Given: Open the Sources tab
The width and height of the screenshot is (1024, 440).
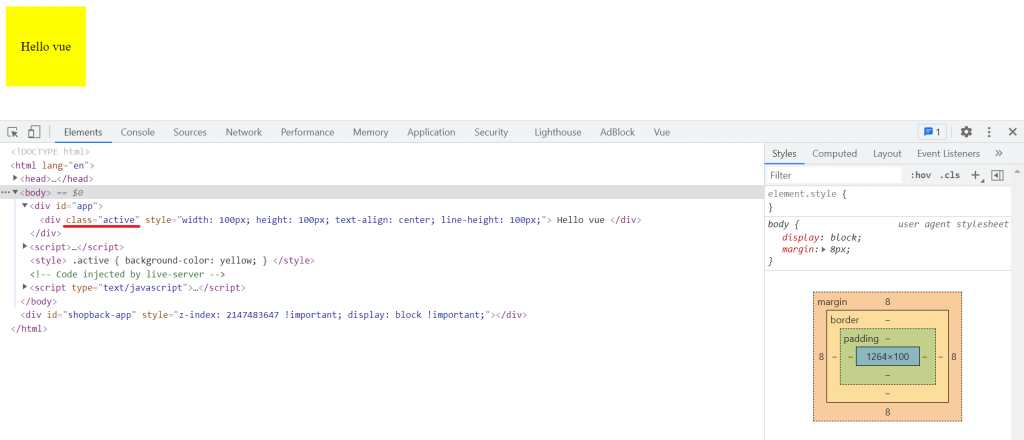Looking at the screenshot, I should tap(190, 132).
